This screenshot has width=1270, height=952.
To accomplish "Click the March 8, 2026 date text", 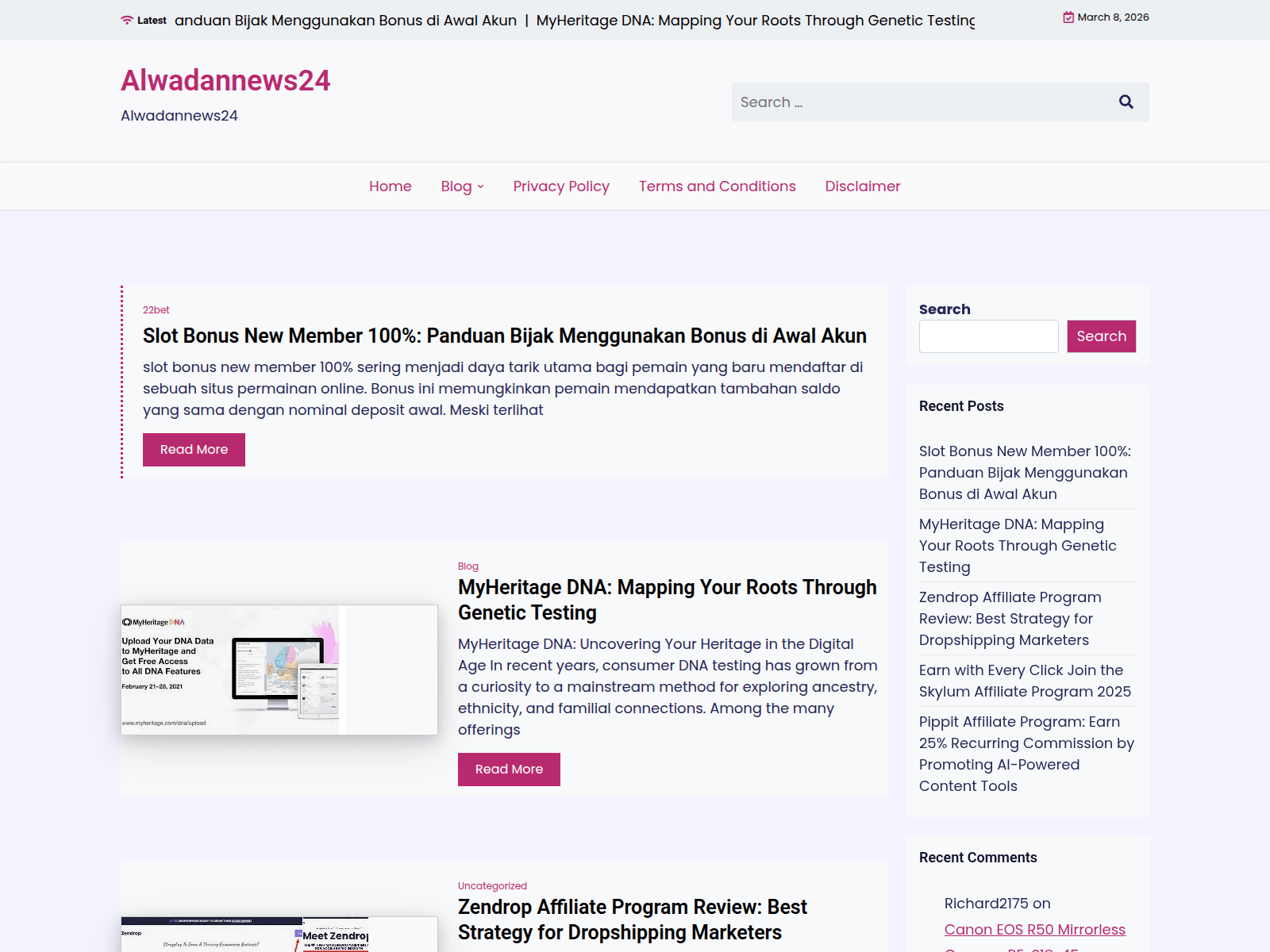I will click(1113, 17).
